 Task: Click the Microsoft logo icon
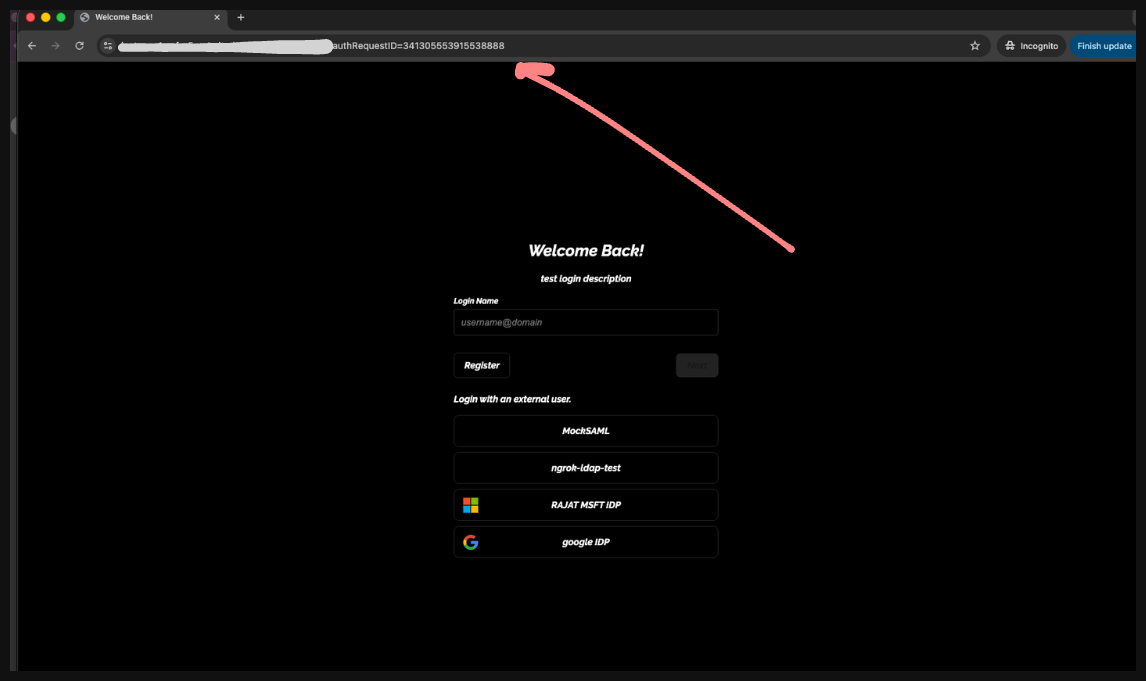coord(471,505)
